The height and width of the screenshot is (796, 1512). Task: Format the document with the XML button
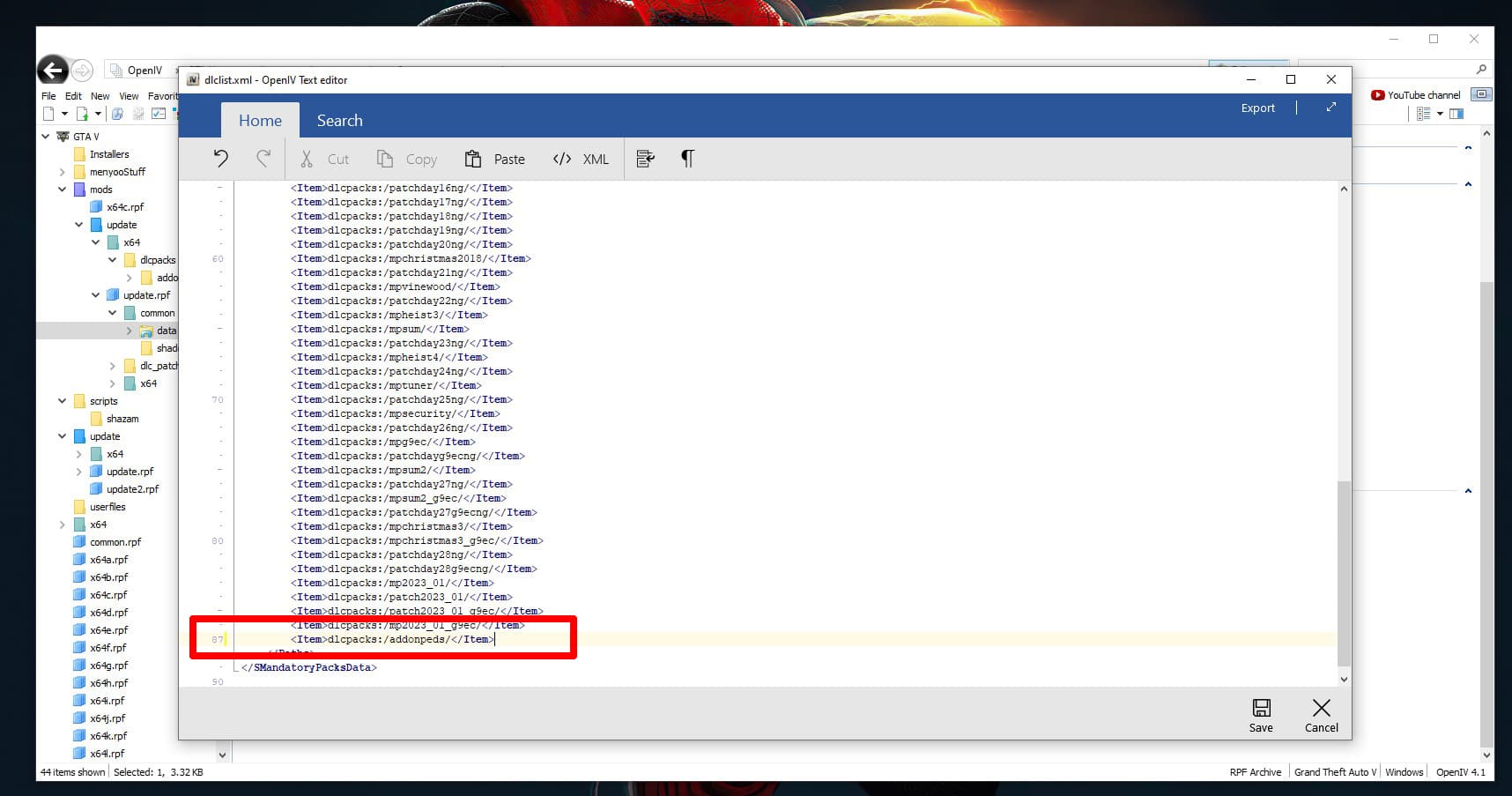click(x=581, y=159)
